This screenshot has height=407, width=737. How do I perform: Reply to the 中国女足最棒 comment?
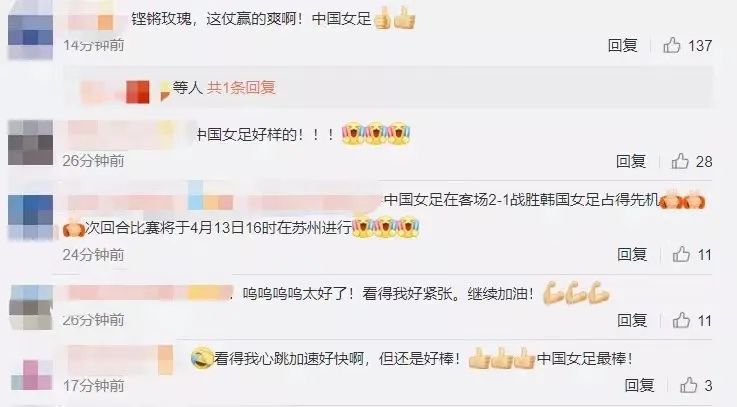pyautogui.click(x=639, y=385)
